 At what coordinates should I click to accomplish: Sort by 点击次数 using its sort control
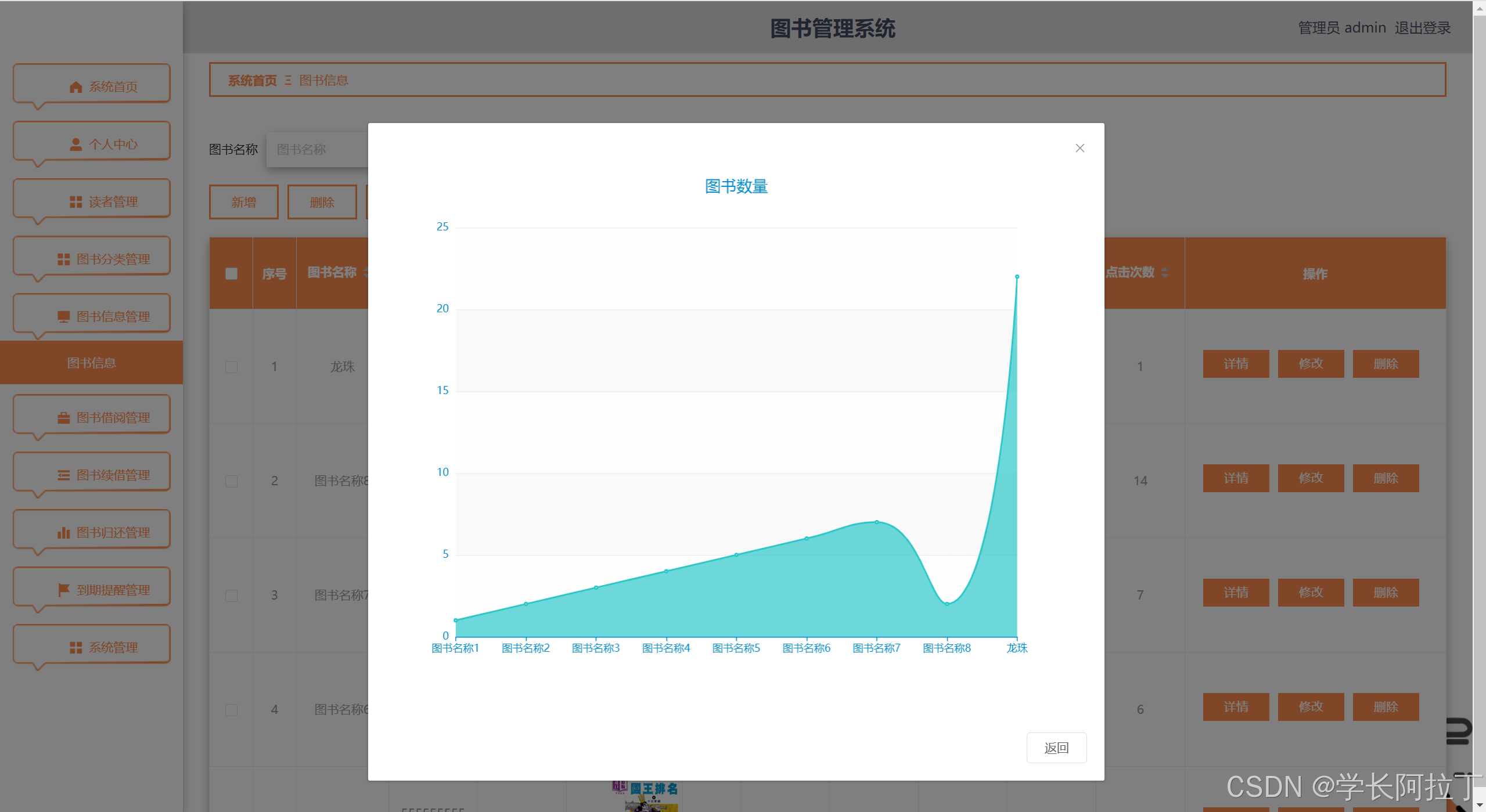pos(1165,273)
